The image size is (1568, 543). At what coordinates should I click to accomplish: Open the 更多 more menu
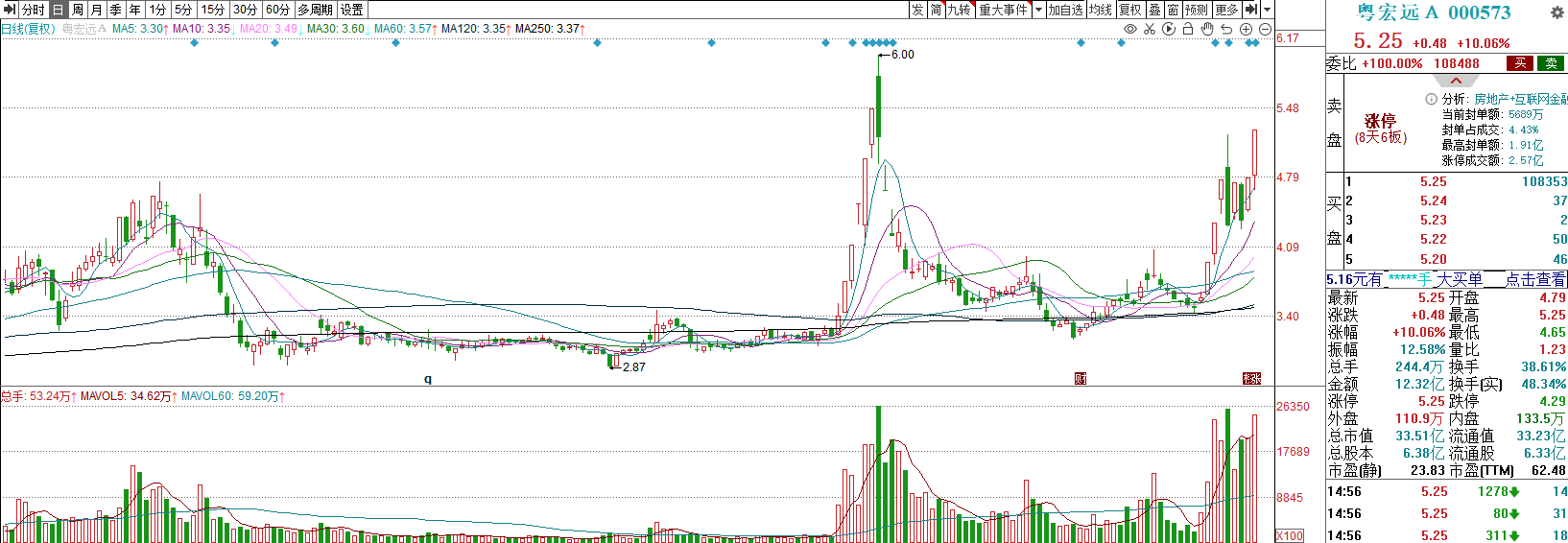pos(1226,10)
